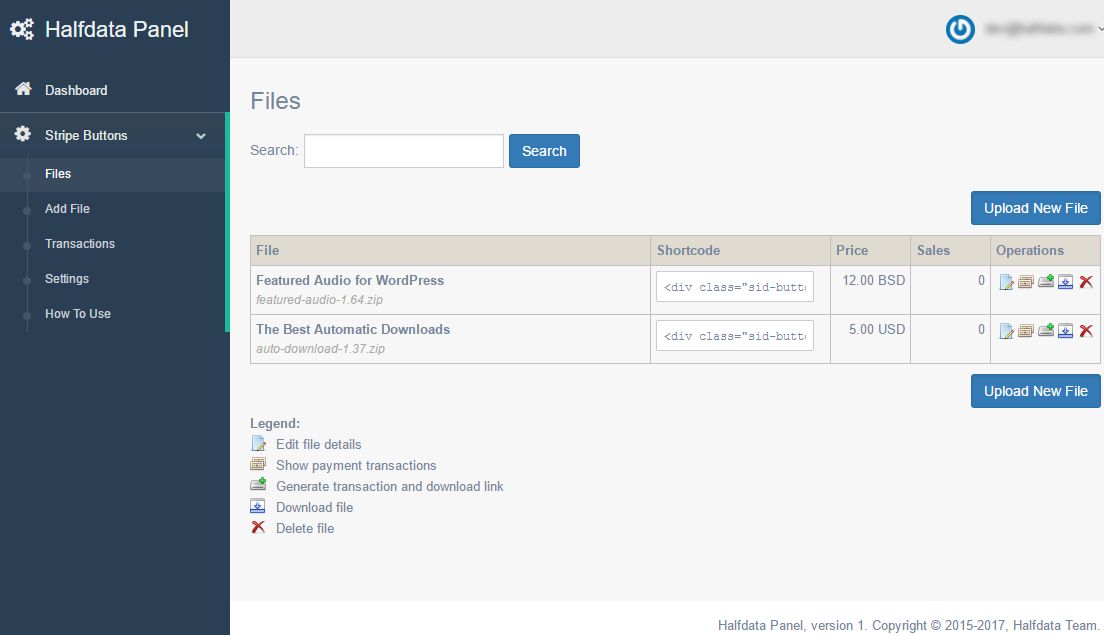Download the auto-download-1.37.zip file

point(1066,331)
